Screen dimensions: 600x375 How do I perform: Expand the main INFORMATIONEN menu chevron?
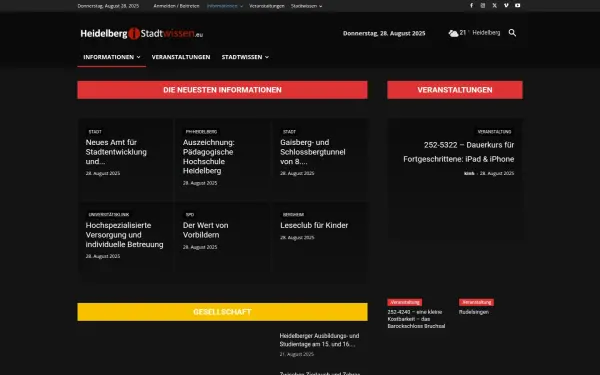click(139, 57)
